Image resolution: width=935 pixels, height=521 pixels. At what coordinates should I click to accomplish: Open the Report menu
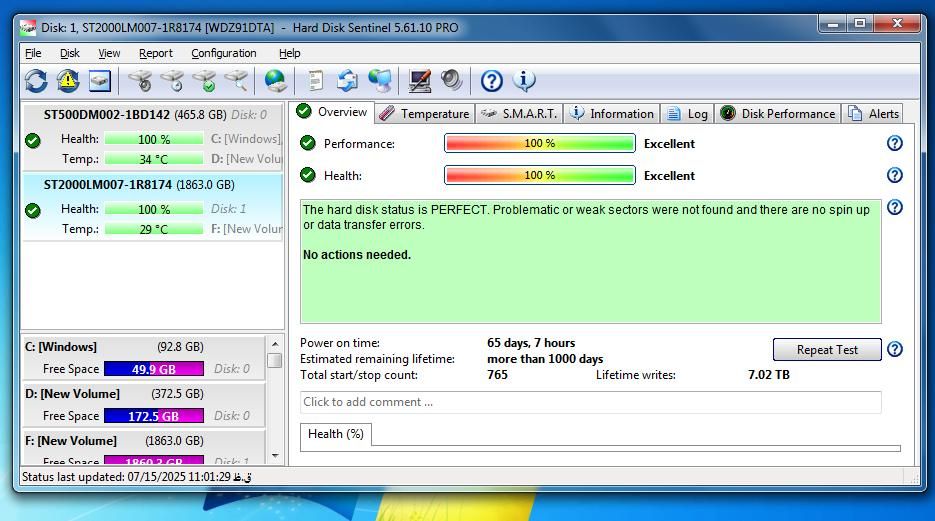tap(156, 53)
